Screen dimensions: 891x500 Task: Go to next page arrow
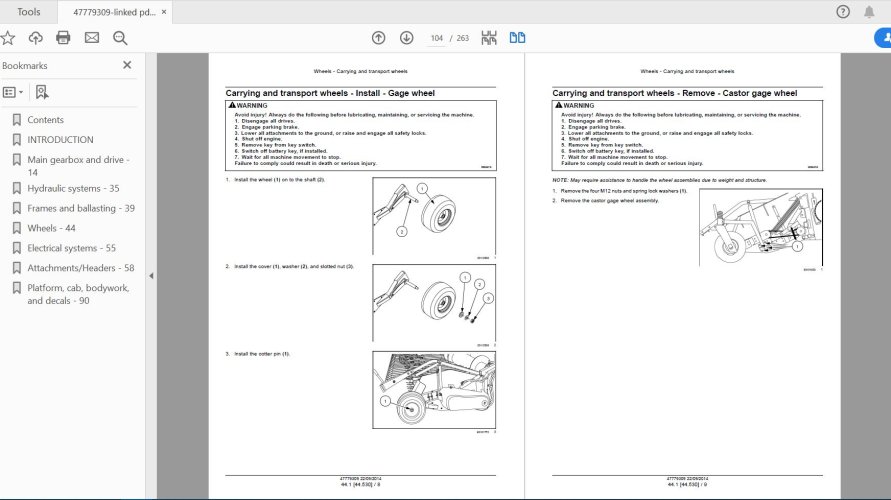click(406, 38)
